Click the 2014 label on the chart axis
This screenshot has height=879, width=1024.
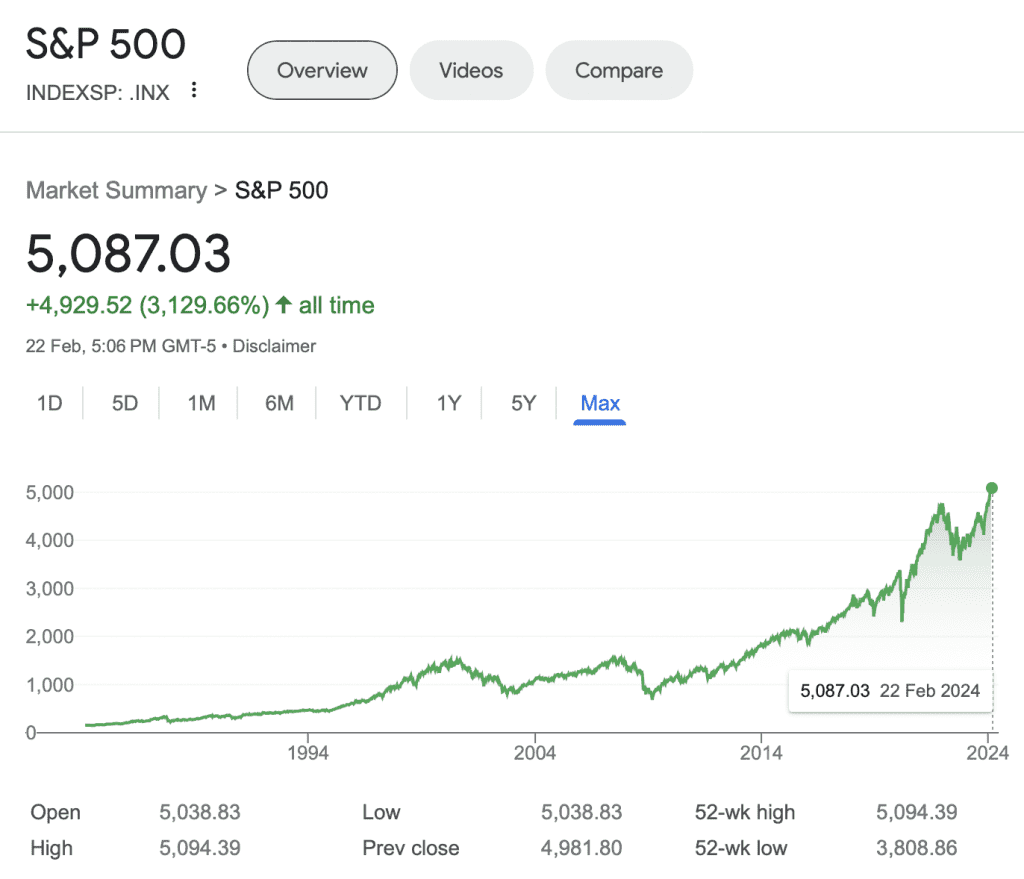click(763, 753)
